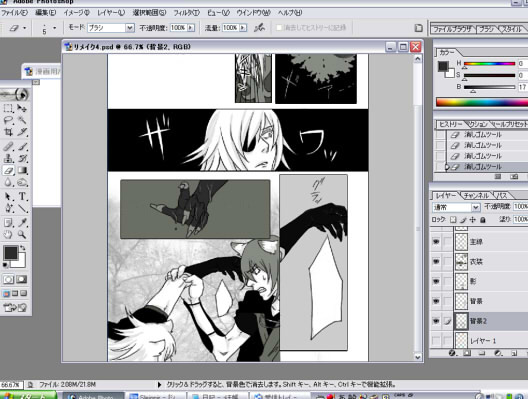Select the History Brush tool

(x=22, y=158)
